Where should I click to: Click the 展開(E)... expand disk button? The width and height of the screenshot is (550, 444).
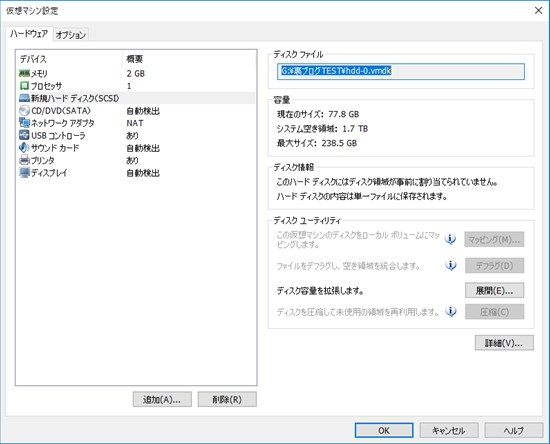(x=495, y=290)
